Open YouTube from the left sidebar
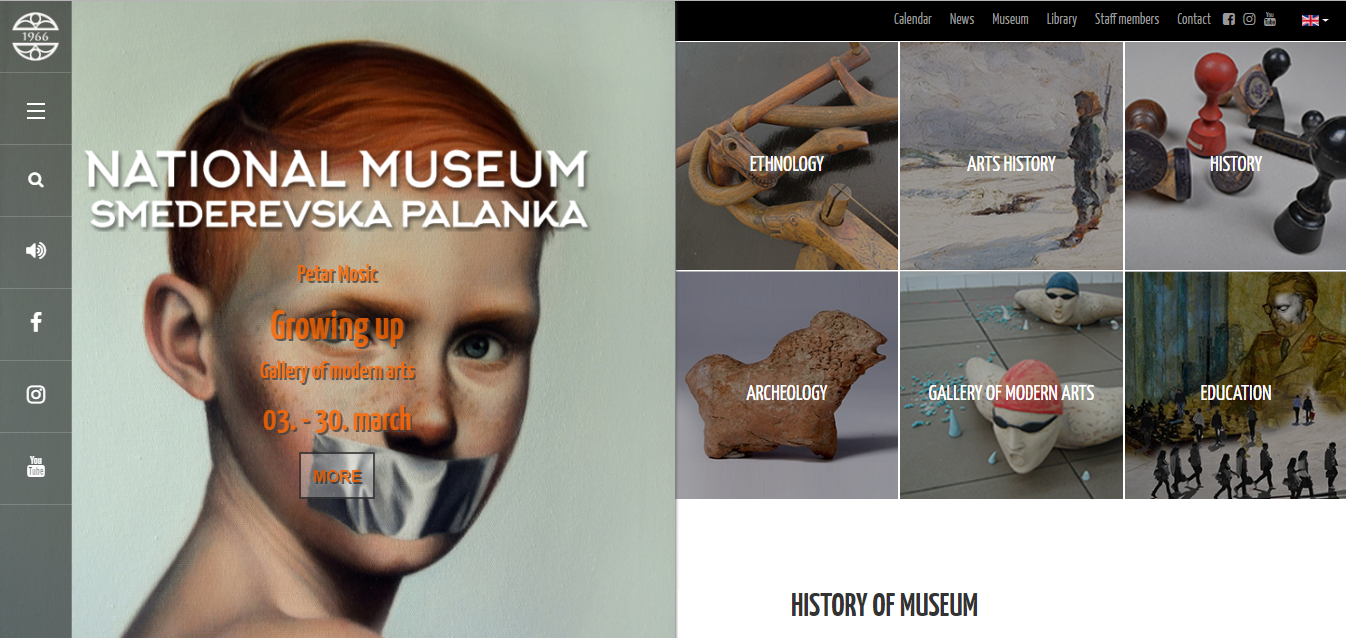 [x=36, y=466]
